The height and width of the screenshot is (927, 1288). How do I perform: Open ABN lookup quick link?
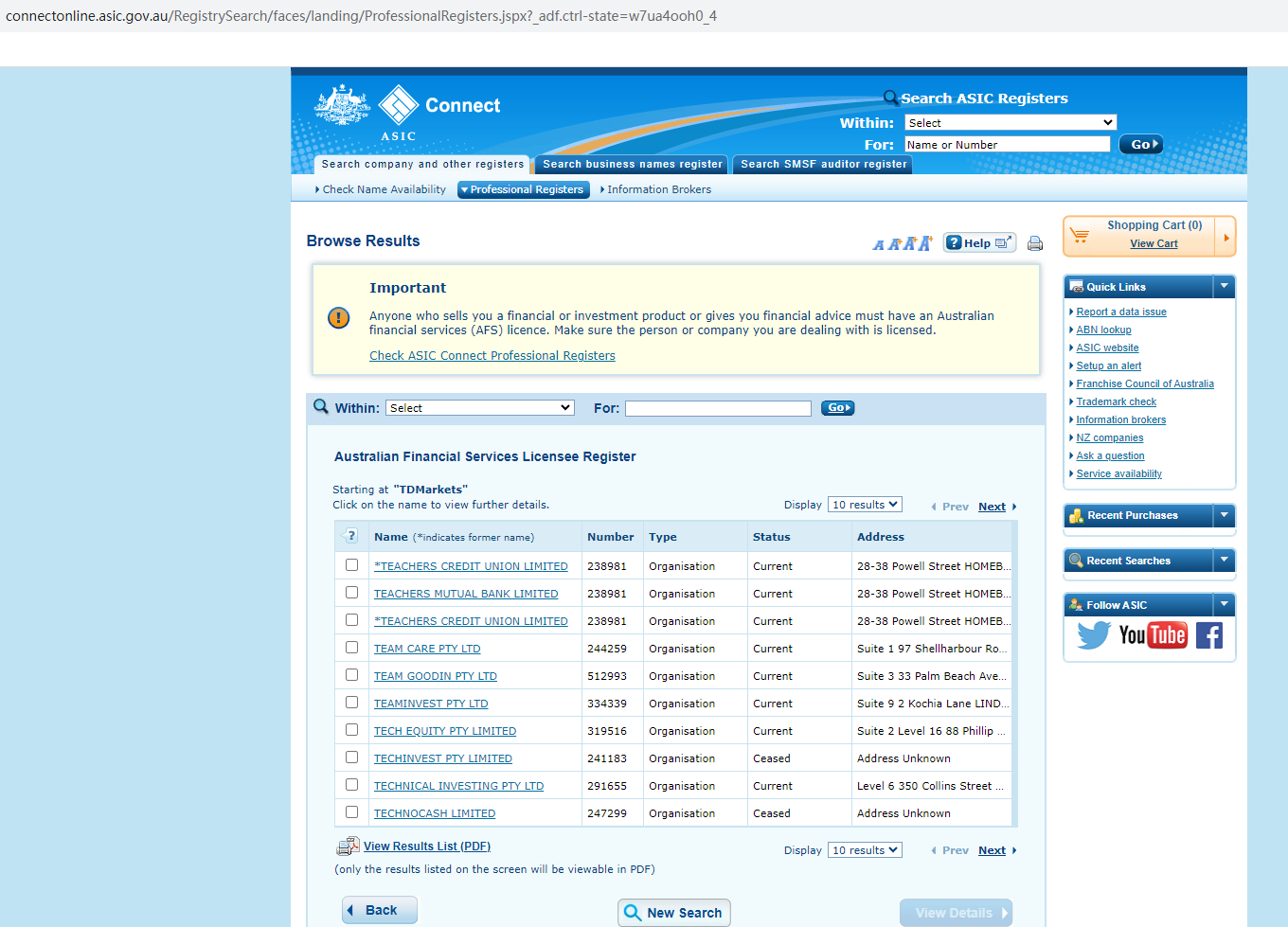click(x=1103, y=330)
